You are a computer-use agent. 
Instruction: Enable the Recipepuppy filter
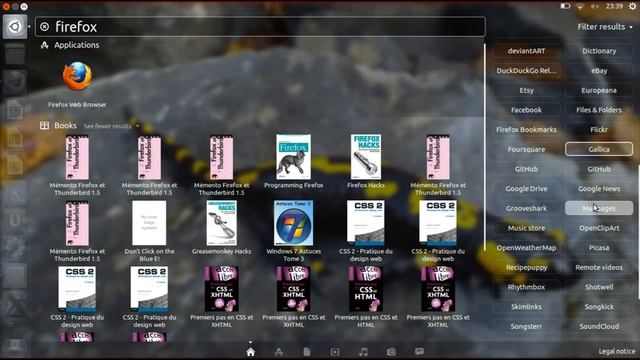[x=526, y=267]
